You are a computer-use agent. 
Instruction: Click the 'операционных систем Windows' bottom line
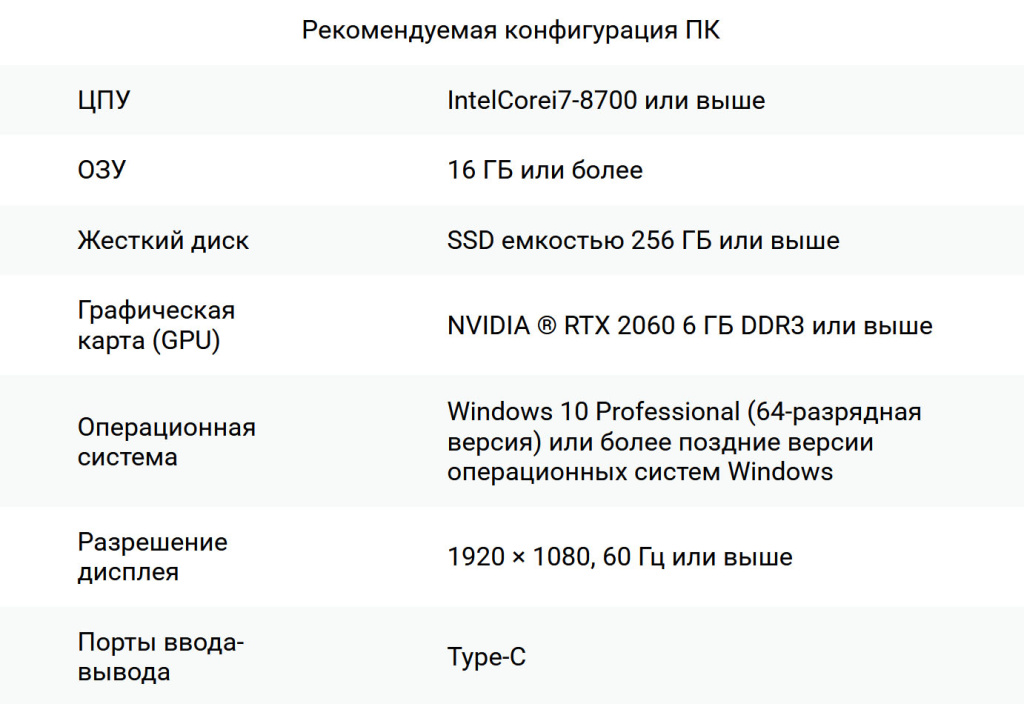point(640,471)
